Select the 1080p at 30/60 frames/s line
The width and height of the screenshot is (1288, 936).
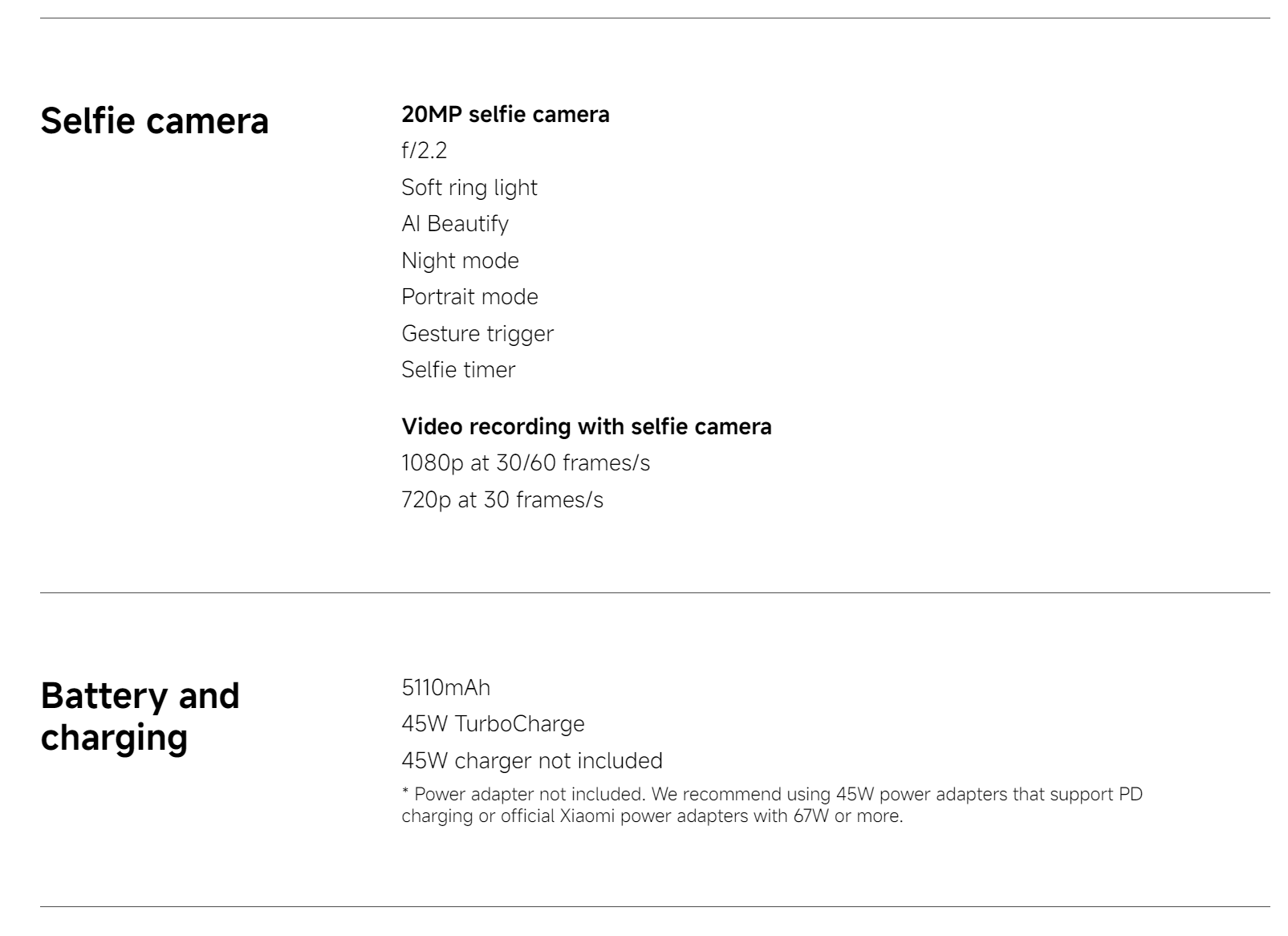tap(526, 463)
